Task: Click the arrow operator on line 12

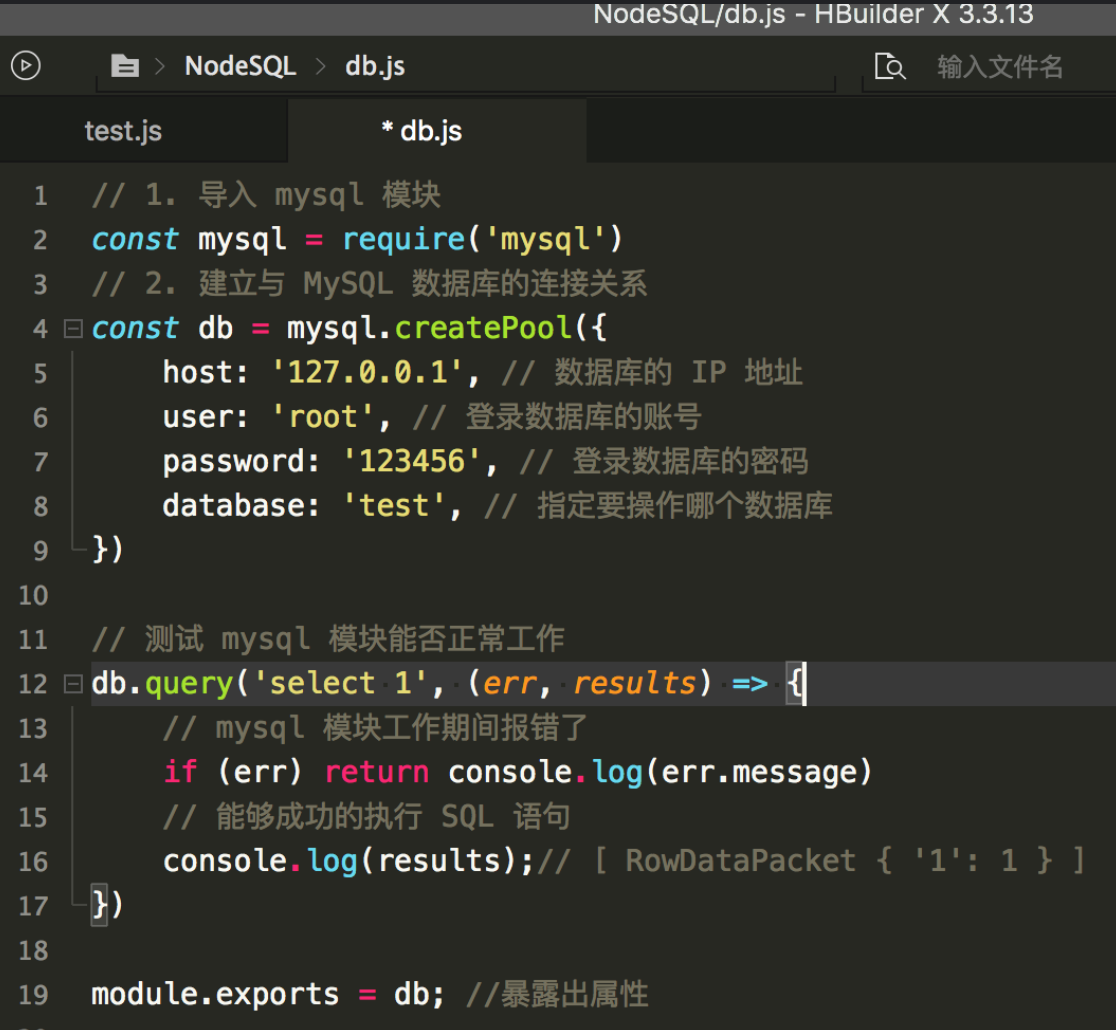Action: (749, 684)
